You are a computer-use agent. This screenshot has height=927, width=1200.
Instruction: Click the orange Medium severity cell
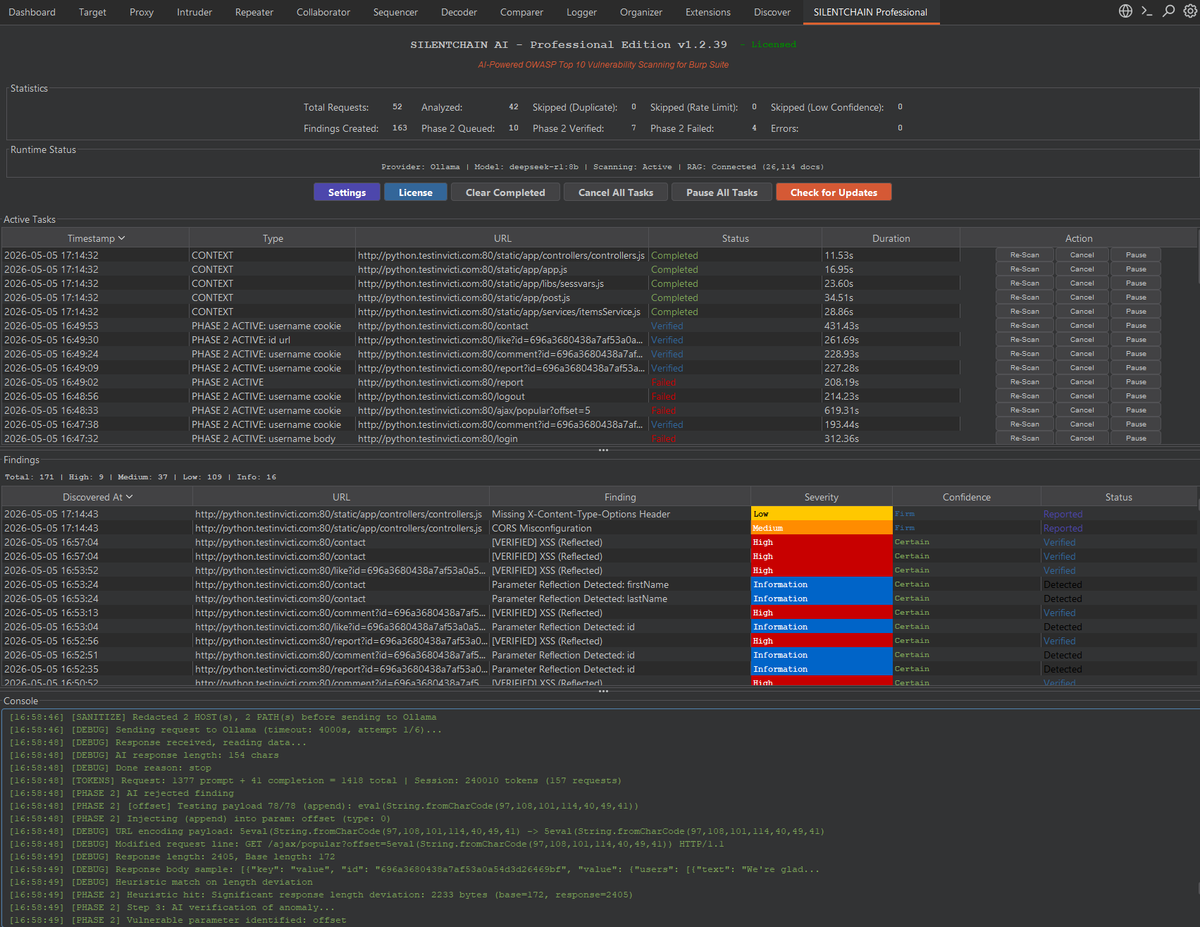pyautogui.click(x=821, y=528)
